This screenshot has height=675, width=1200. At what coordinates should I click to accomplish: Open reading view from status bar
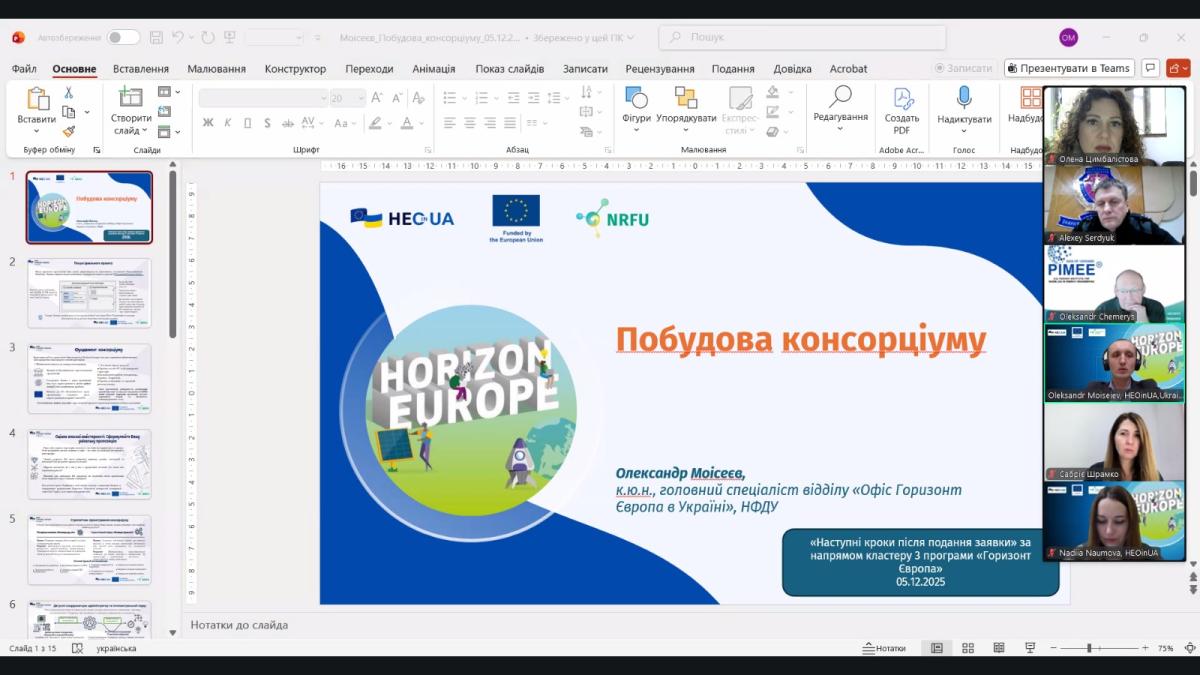(x=999, y=648)
